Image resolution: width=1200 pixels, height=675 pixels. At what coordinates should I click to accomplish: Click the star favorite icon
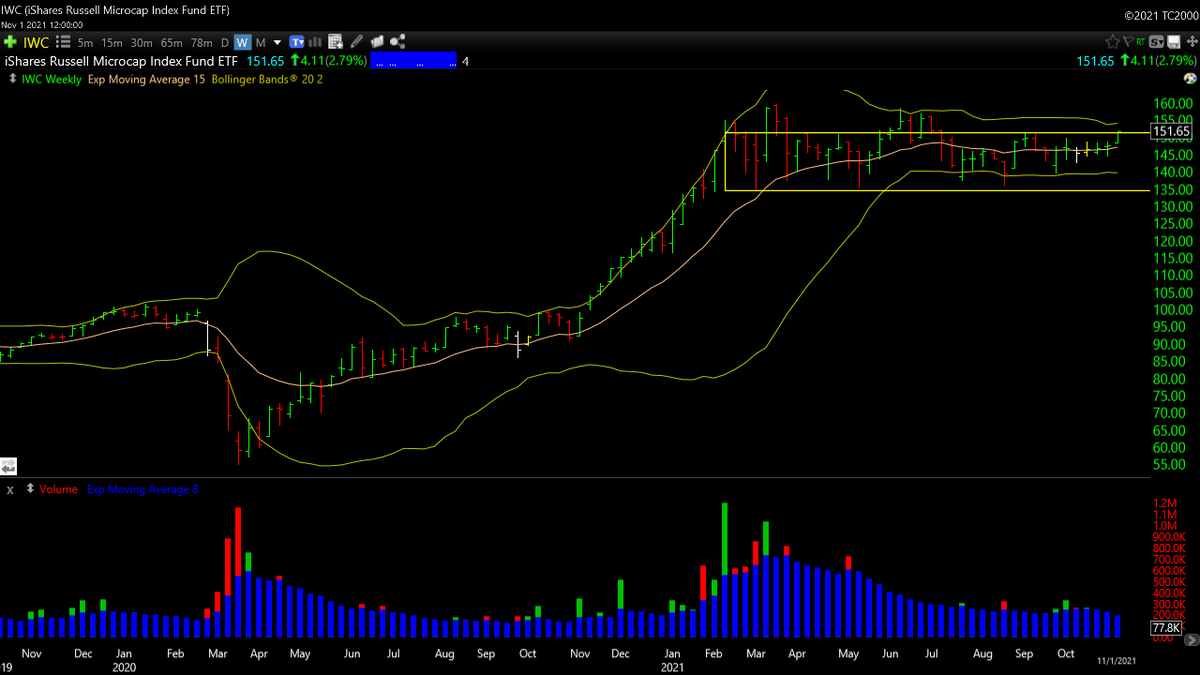coord(1113,42)
